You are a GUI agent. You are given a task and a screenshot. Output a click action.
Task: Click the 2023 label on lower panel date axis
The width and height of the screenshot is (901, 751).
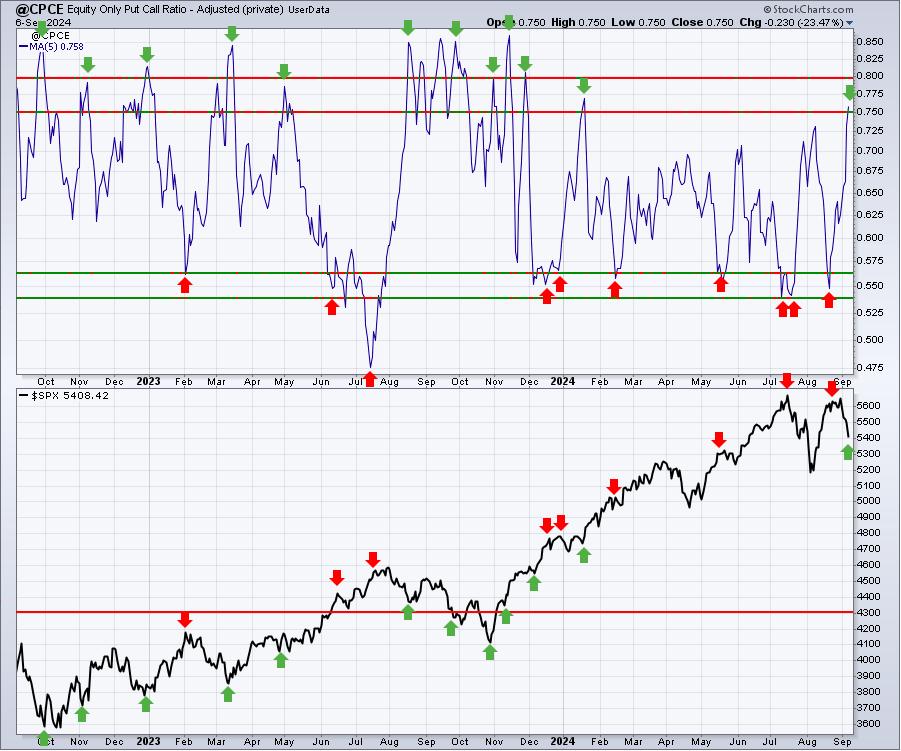[148, 741]
